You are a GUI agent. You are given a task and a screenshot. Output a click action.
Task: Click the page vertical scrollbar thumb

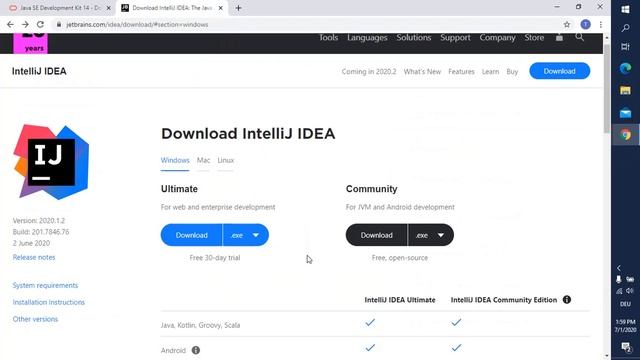pyautogui.click(x=607, y=88)
